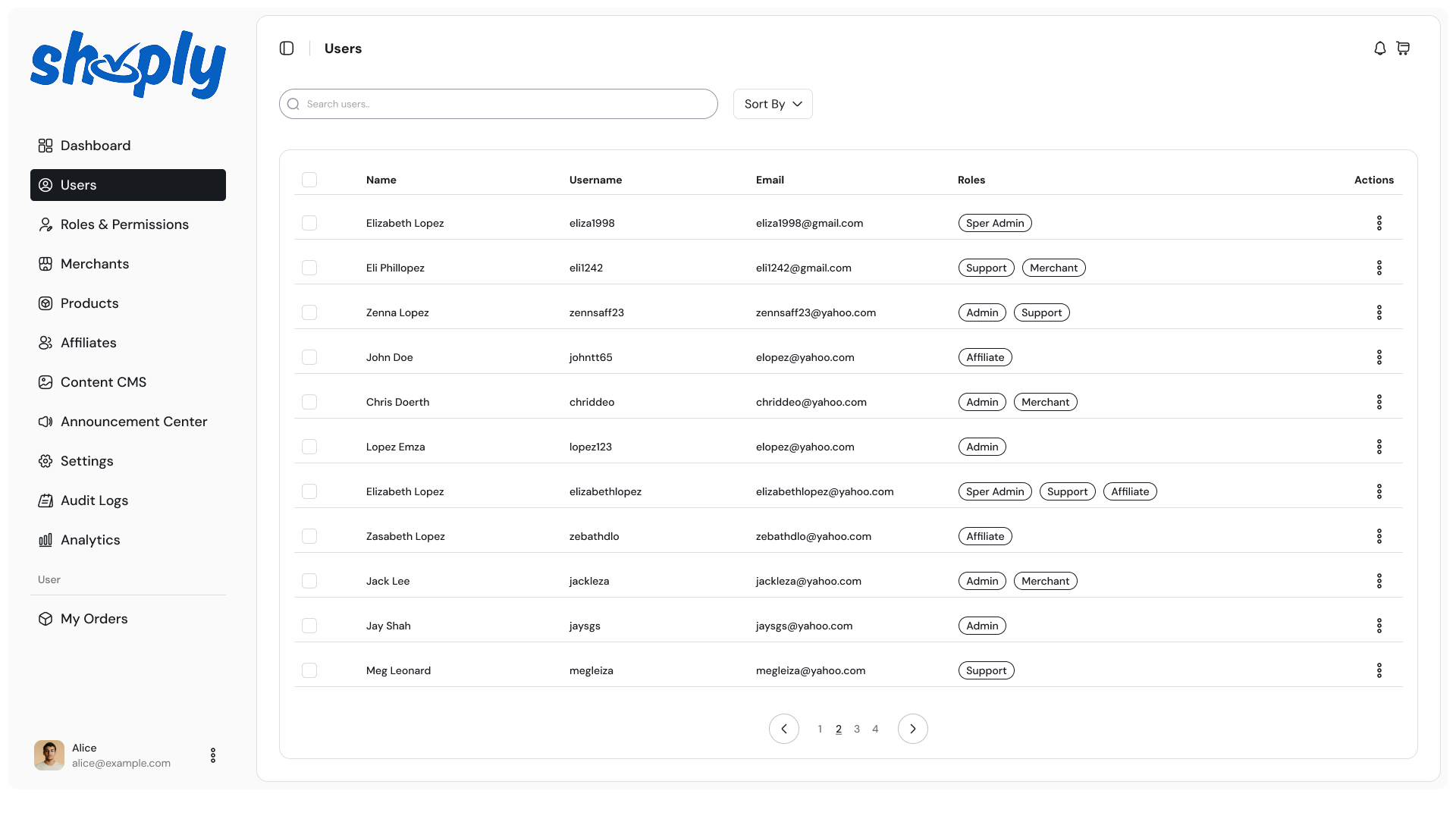This screenshot has height=819, width=1456.
Task: Click email jackleza@yahoo.com
Action: pyautogui.click(x=808, y=581)
